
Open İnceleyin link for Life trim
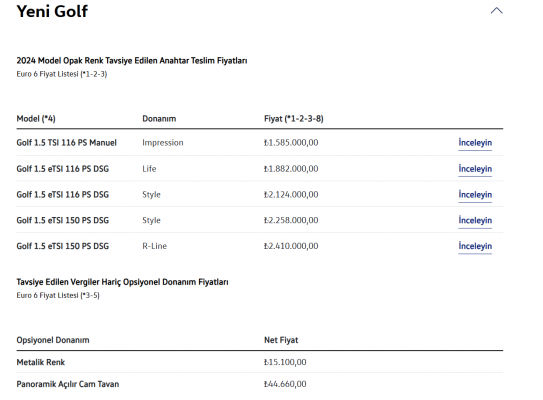(475, 169)
